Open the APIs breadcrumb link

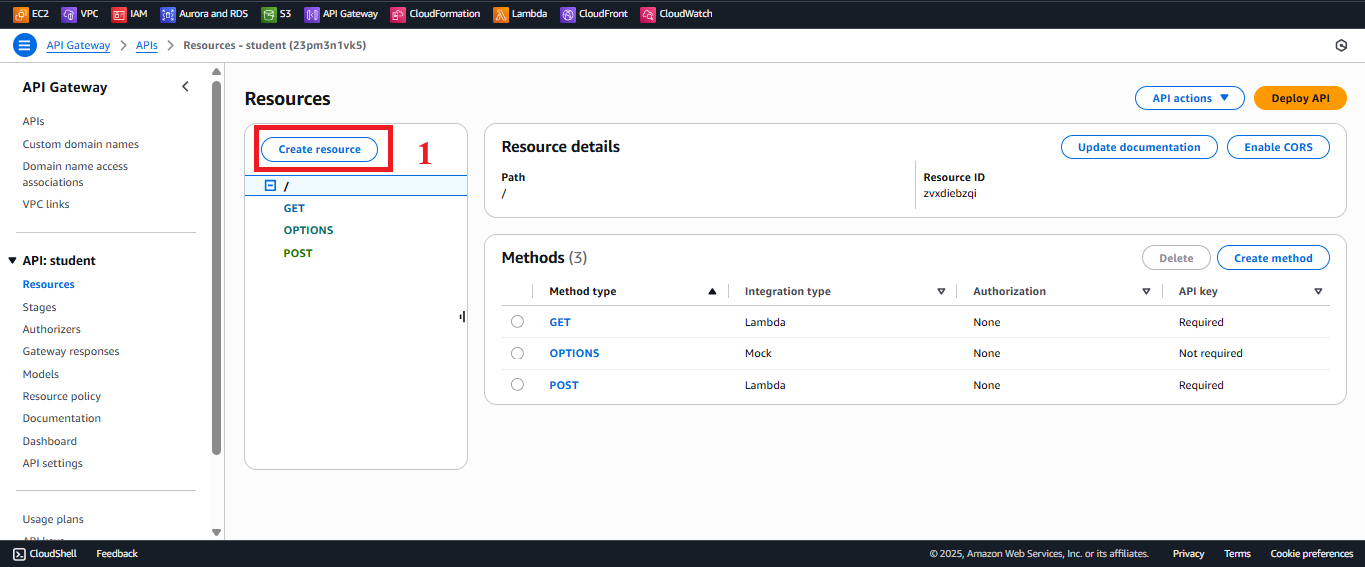pyautogui.click(x=147, y=45)
